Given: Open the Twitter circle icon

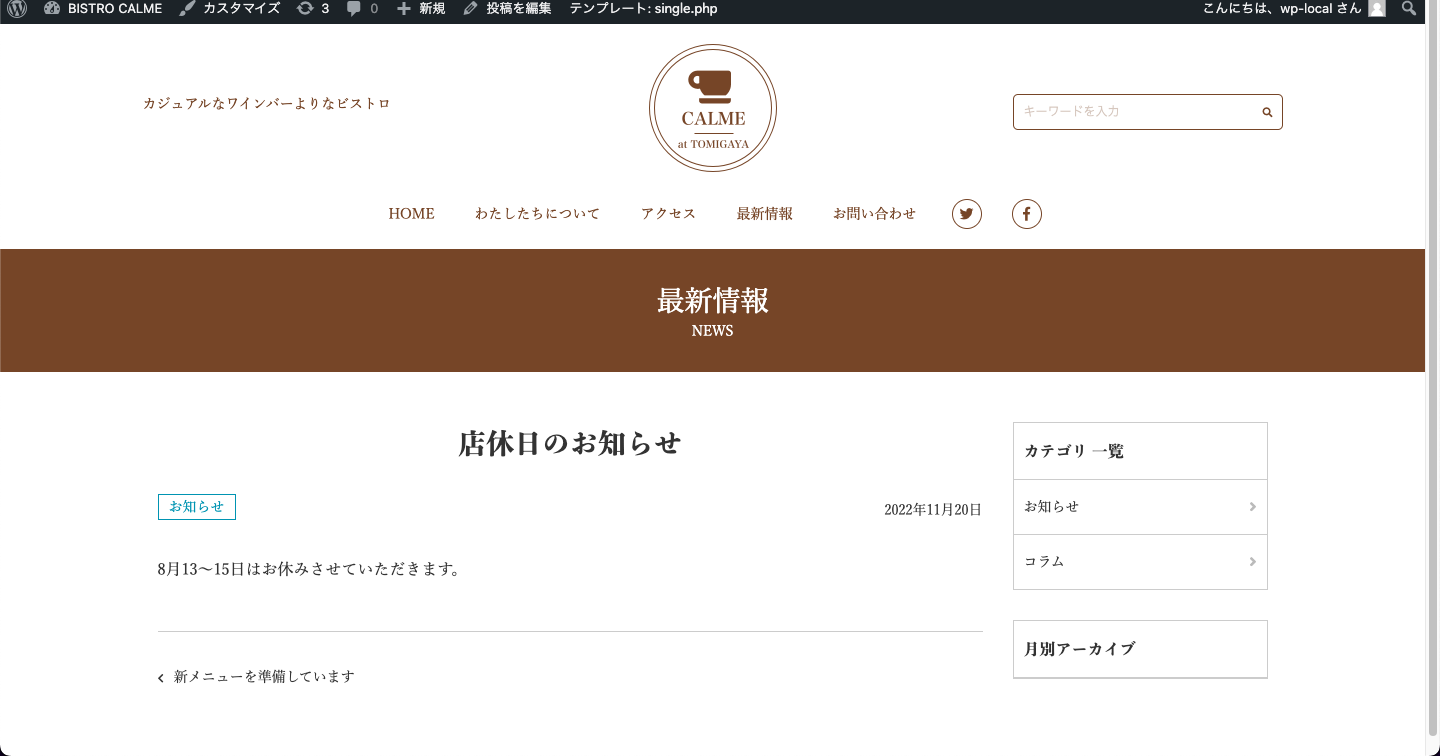Looking at the screenshot, I should (966, 213).
